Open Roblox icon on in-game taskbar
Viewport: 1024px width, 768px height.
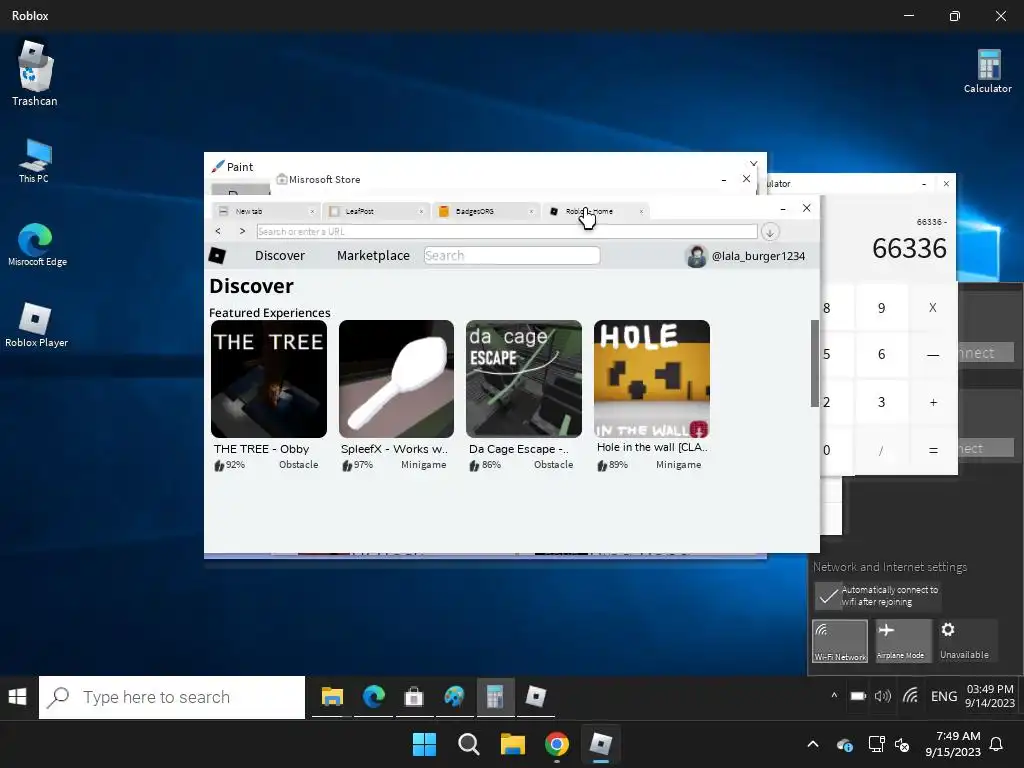pyautogui.click(x=536, y=697)
